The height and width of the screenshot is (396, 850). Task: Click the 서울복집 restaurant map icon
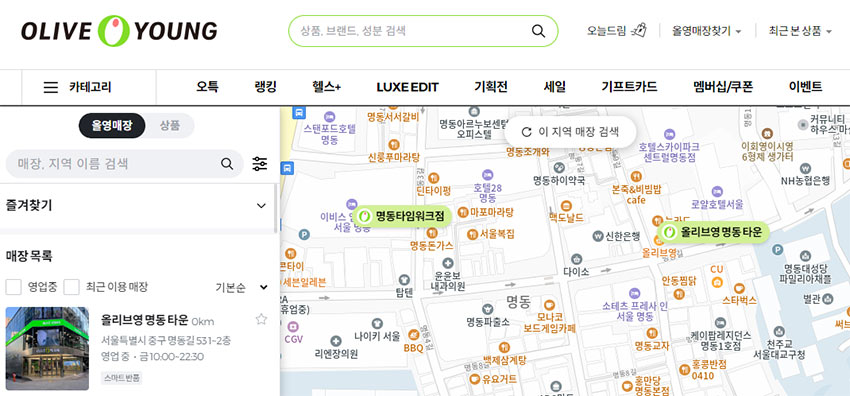[x=472, y=234]
